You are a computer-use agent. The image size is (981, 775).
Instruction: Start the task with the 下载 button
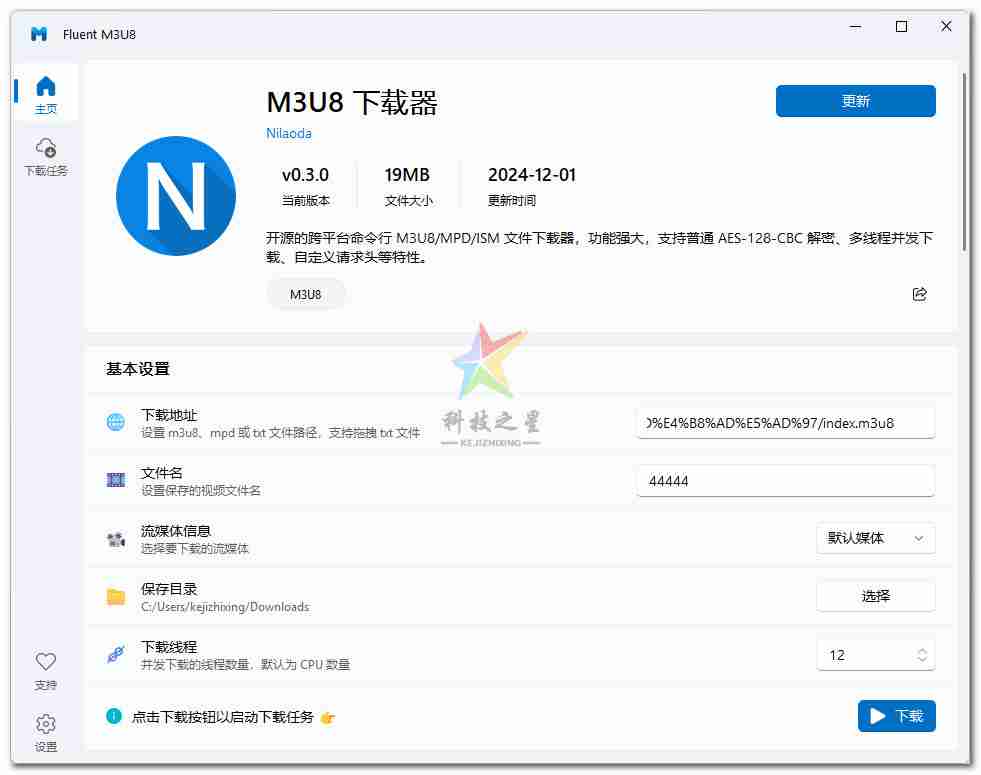click(896, 716)
